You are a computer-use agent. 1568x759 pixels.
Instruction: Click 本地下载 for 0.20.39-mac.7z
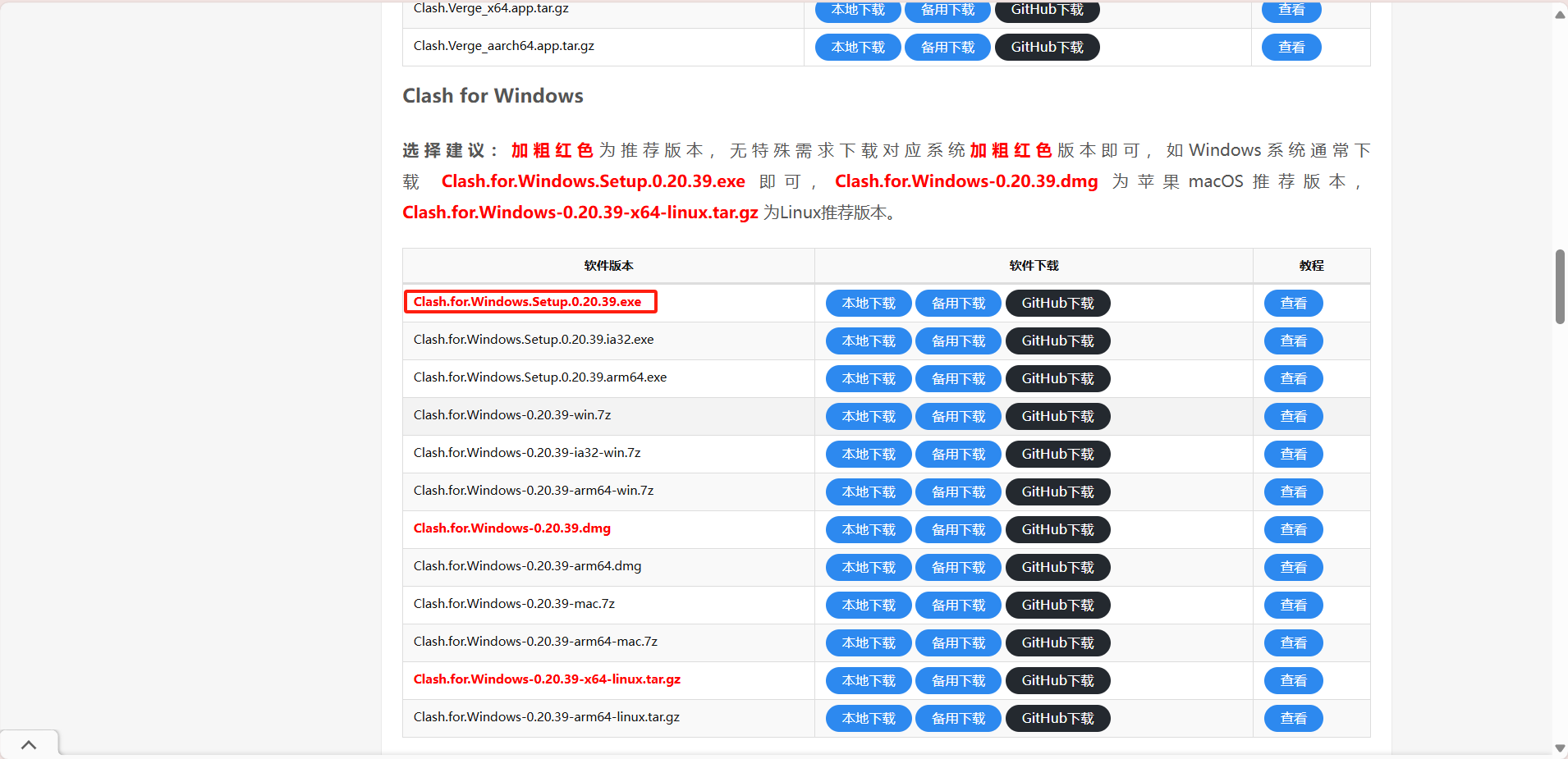coord(869,606)
